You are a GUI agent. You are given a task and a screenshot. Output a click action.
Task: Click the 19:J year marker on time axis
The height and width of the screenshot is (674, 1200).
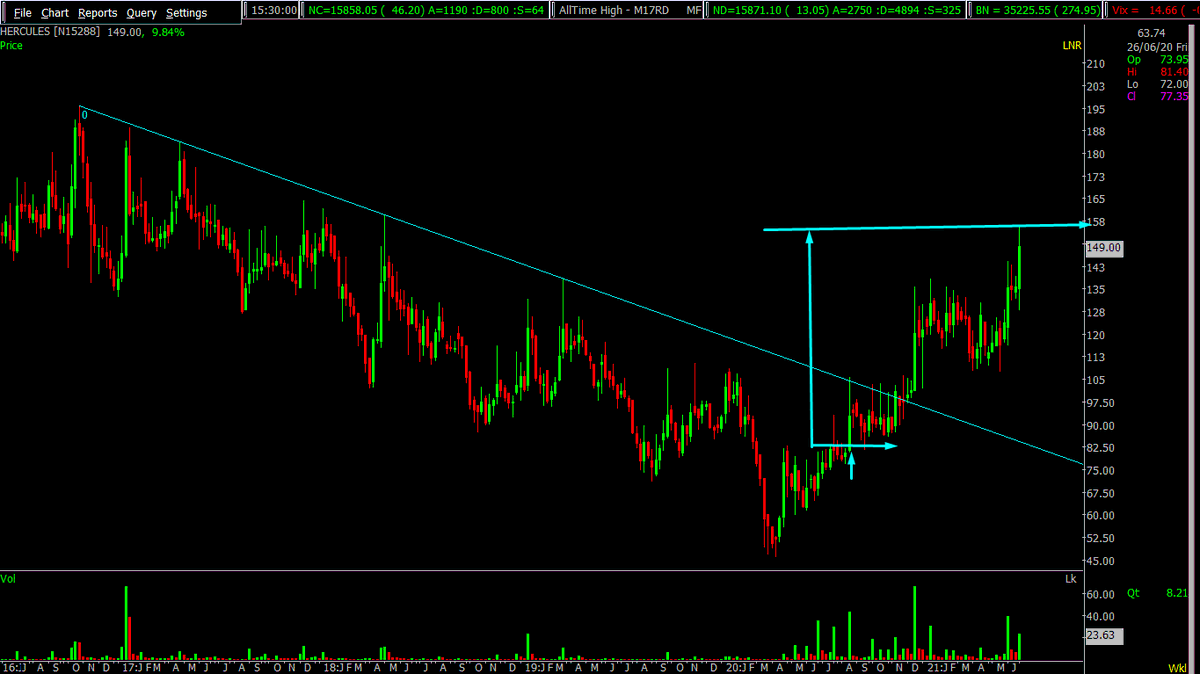pyautogui.click(x=535, y=667)
